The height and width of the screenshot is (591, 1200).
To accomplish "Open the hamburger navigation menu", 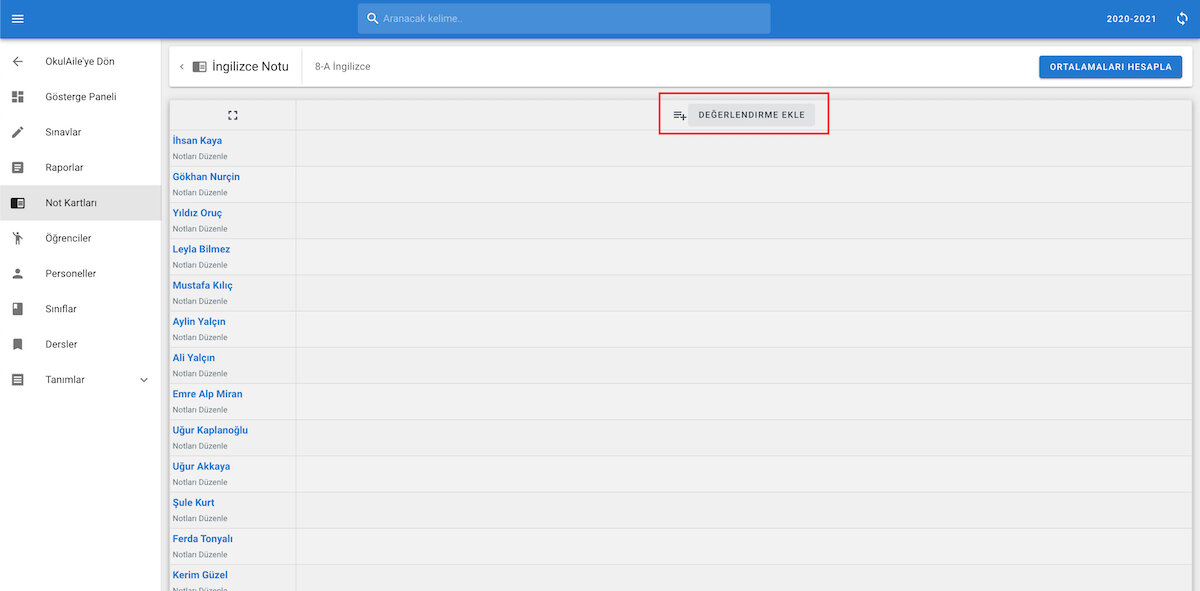I will click(17, 19).
